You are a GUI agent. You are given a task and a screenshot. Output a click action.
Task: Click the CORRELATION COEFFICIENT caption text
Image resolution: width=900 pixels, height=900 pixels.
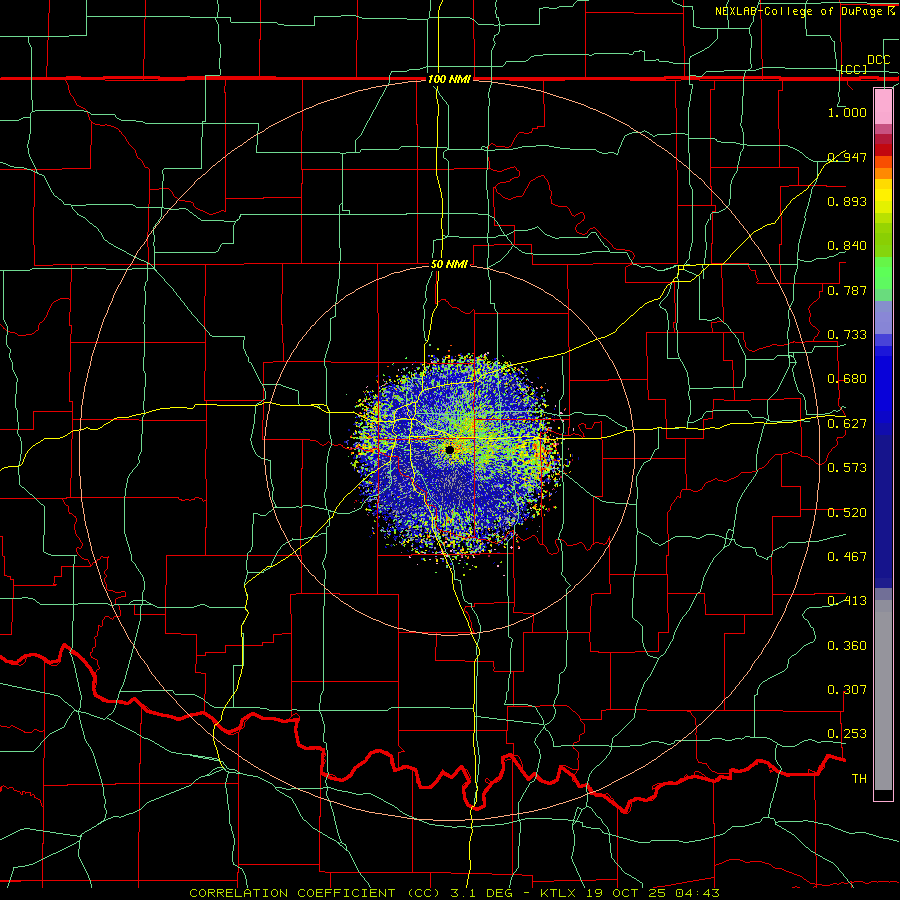(292, 893)
